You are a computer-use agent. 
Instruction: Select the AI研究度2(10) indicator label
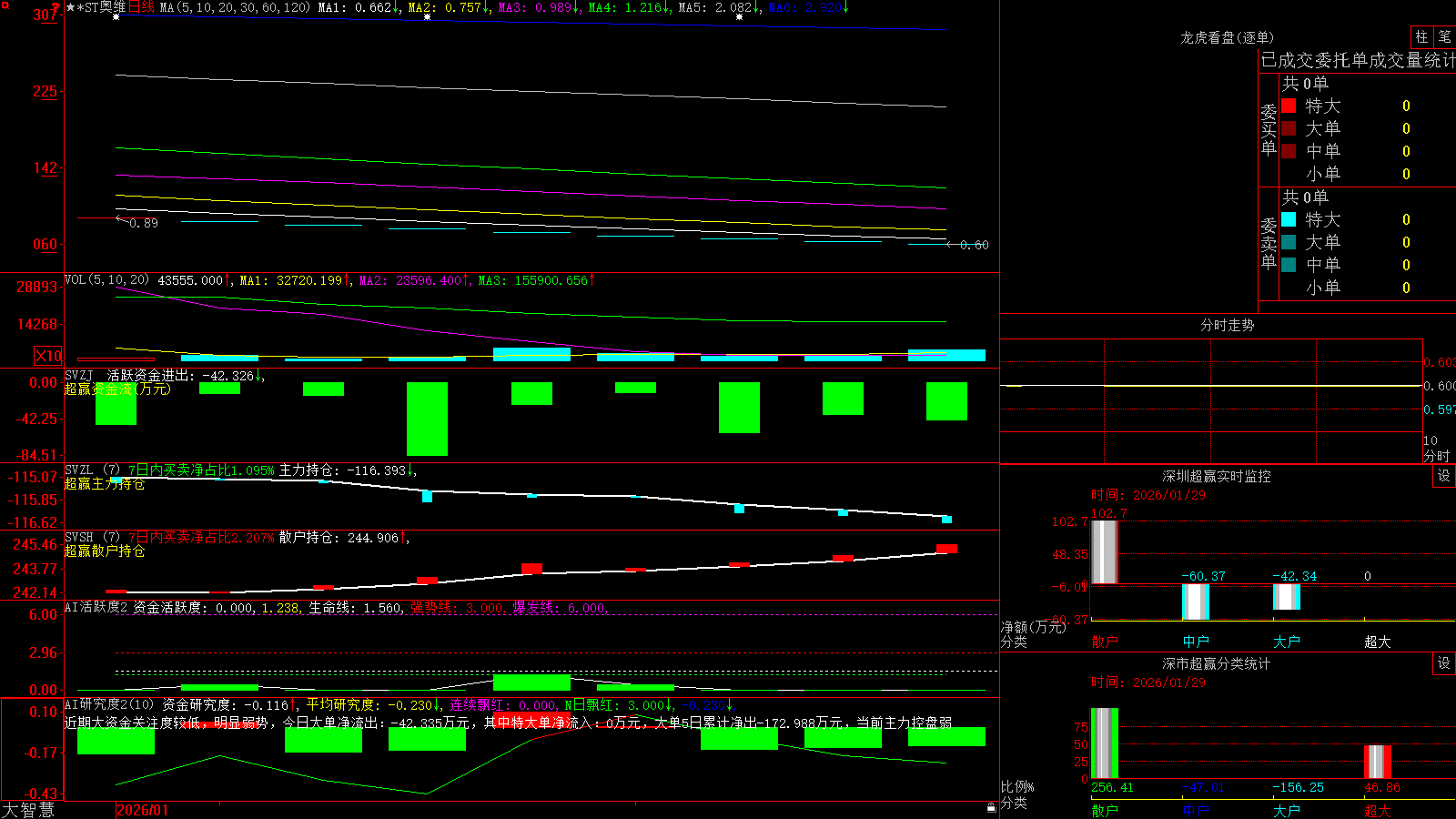click(109, 704)
